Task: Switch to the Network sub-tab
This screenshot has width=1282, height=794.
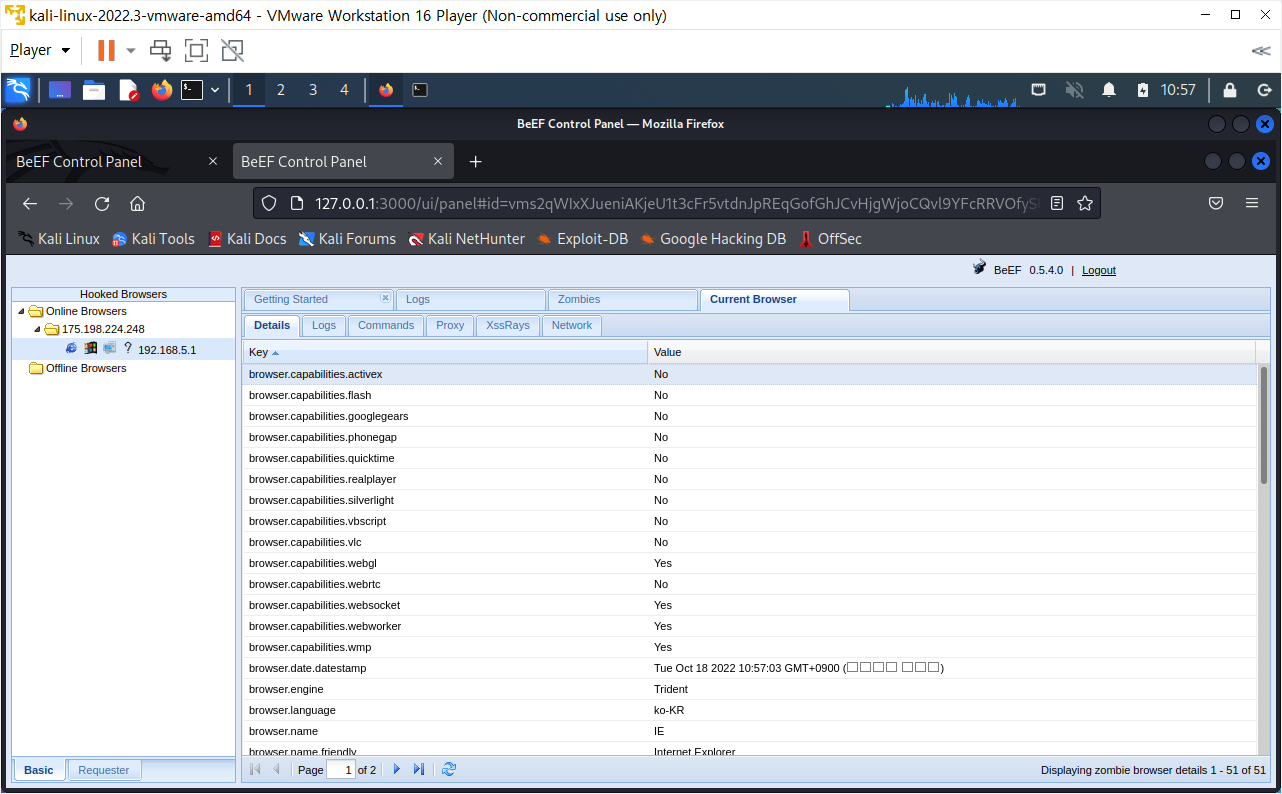Action: [x=572, y=325]
